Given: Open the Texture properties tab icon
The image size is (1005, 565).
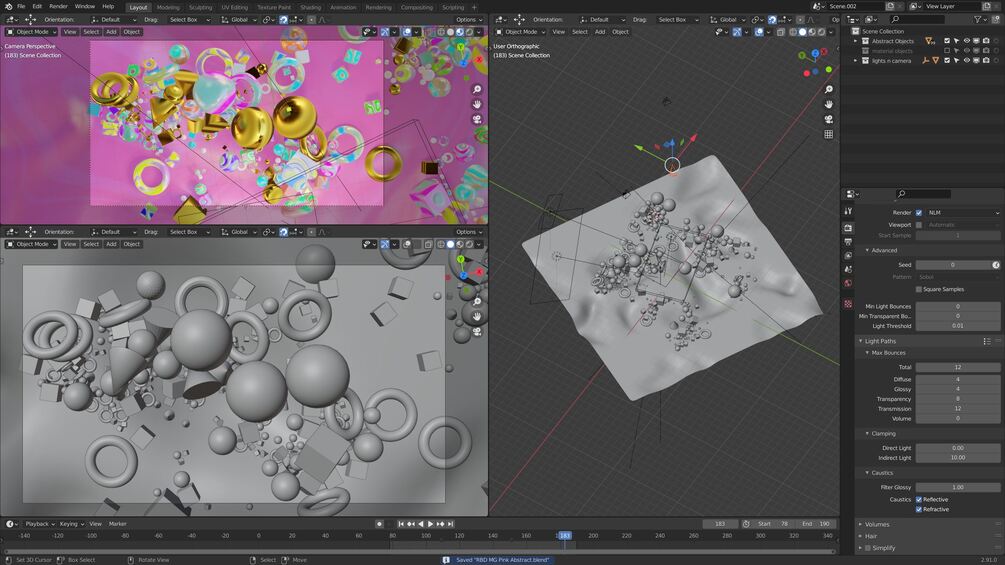Looking at the screenshot, I should [848, 304].
